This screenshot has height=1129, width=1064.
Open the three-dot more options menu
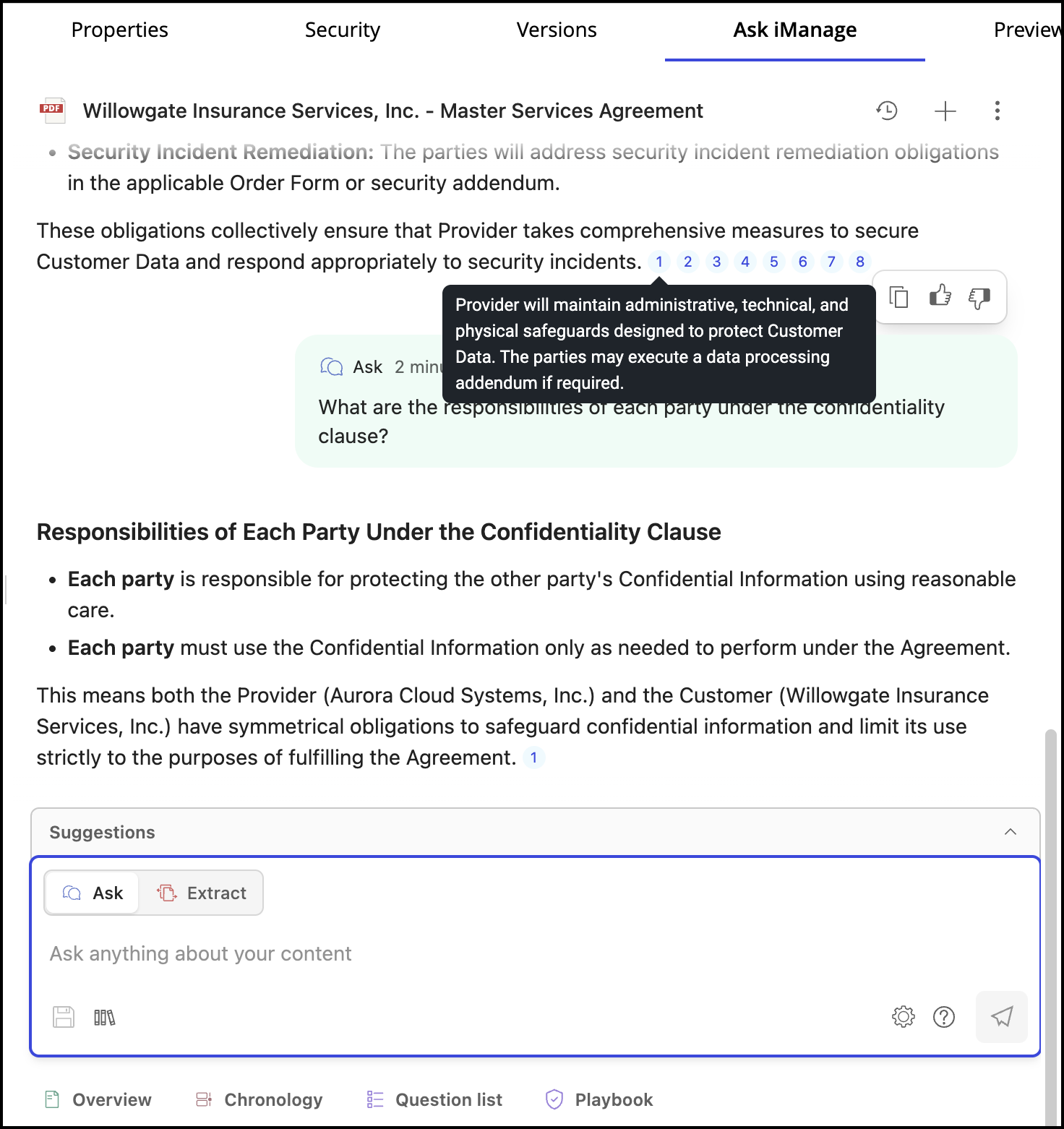(997, 111)
